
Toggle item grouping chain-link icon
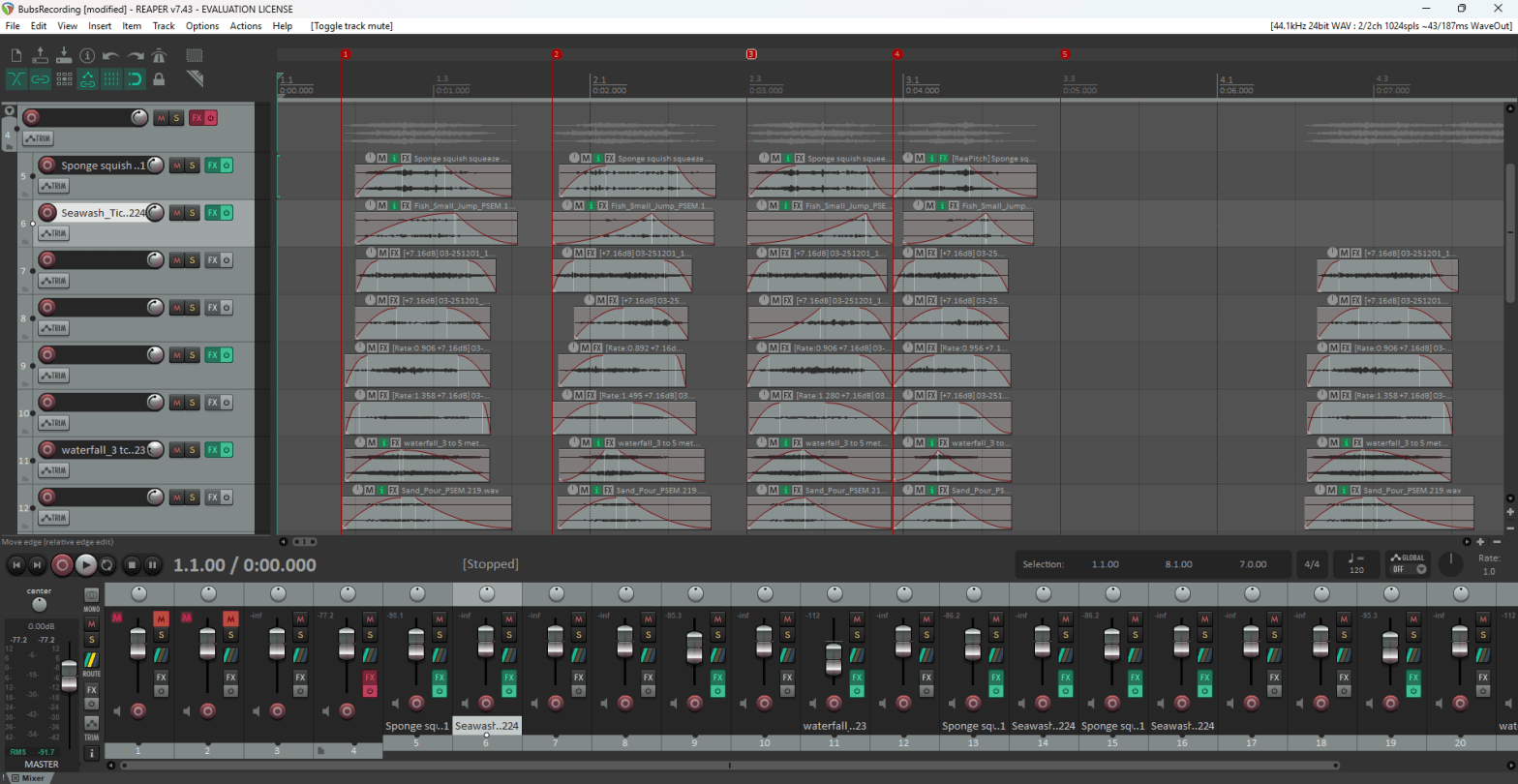point(40,79)
